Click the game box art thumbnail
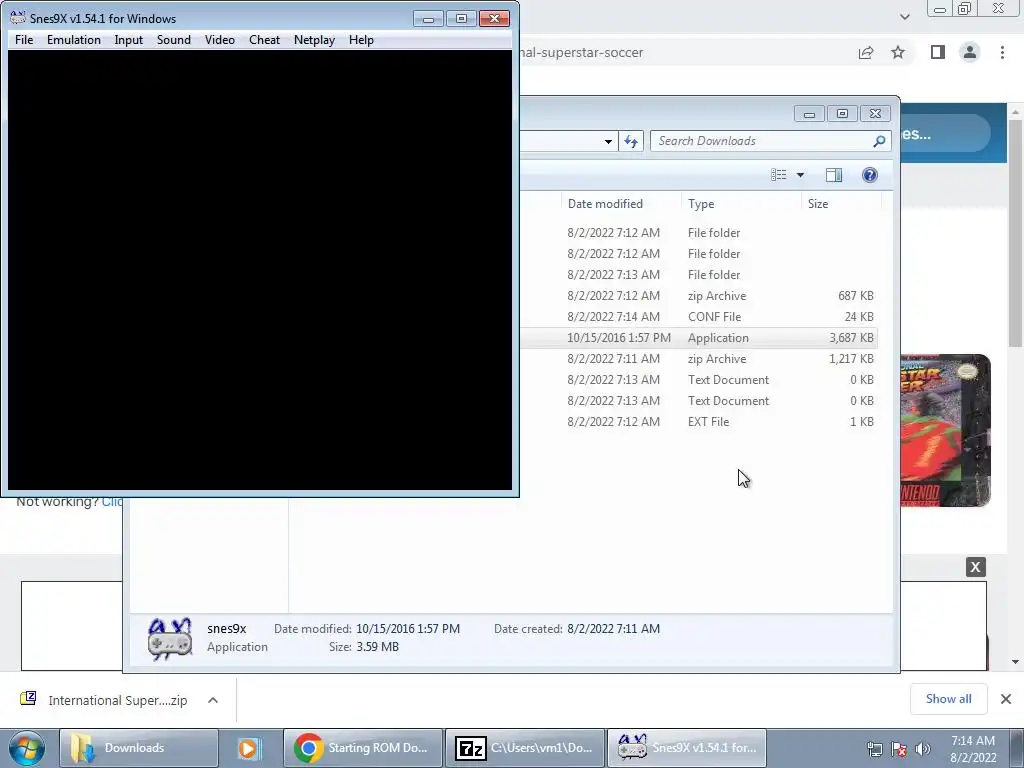Viewport: 1024px width, 768px height. pos(946,430)
